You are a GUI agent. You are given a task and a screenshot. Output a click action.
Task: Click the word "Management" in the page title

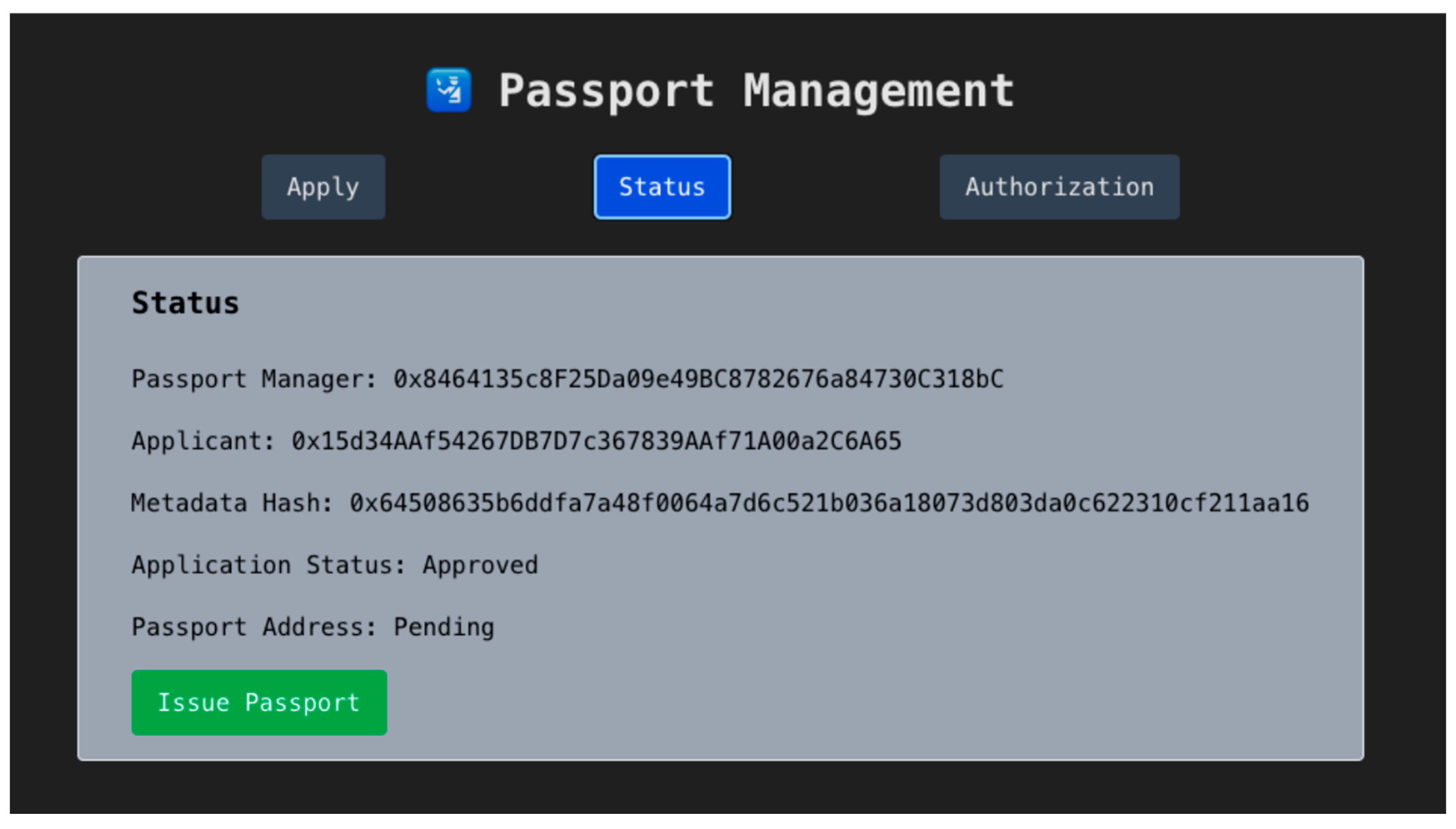[879, 91]
